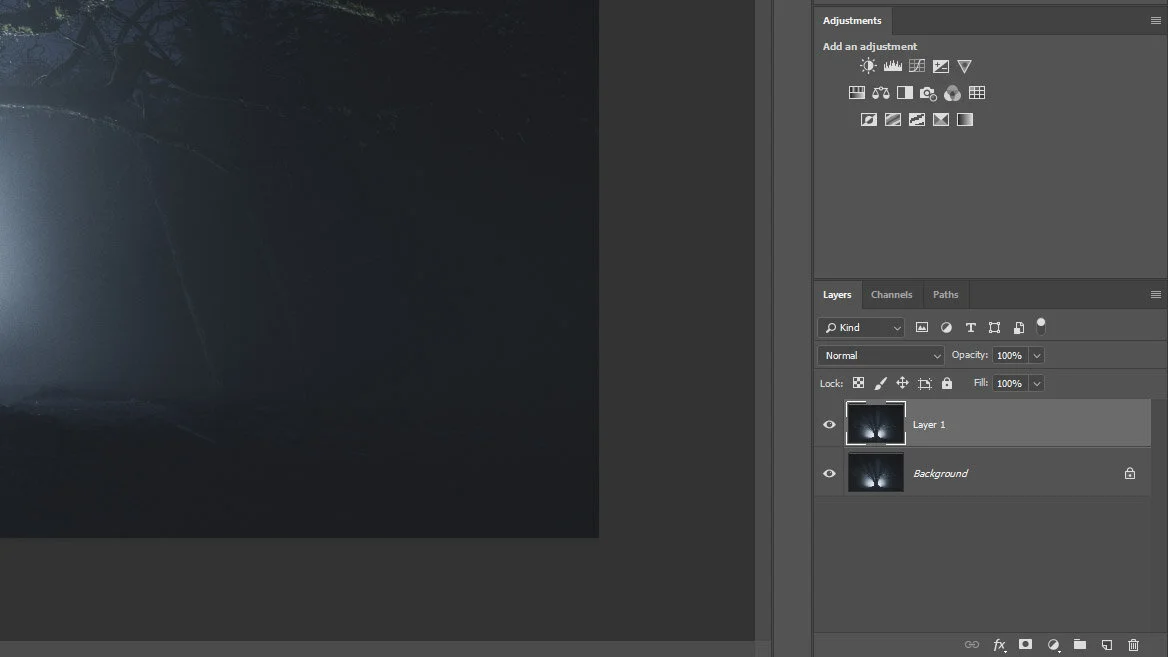The height and width of the screenshot is (657, 1168).
Task: Click the Layer 1 thumbnail
Action: coord(875,424)
